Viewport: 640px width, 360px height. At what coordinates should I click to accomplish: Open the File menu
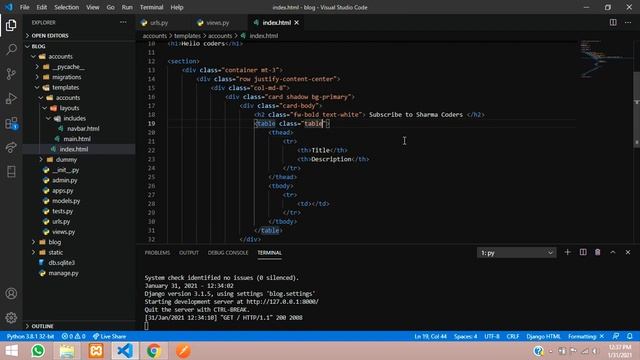point(24,7)
